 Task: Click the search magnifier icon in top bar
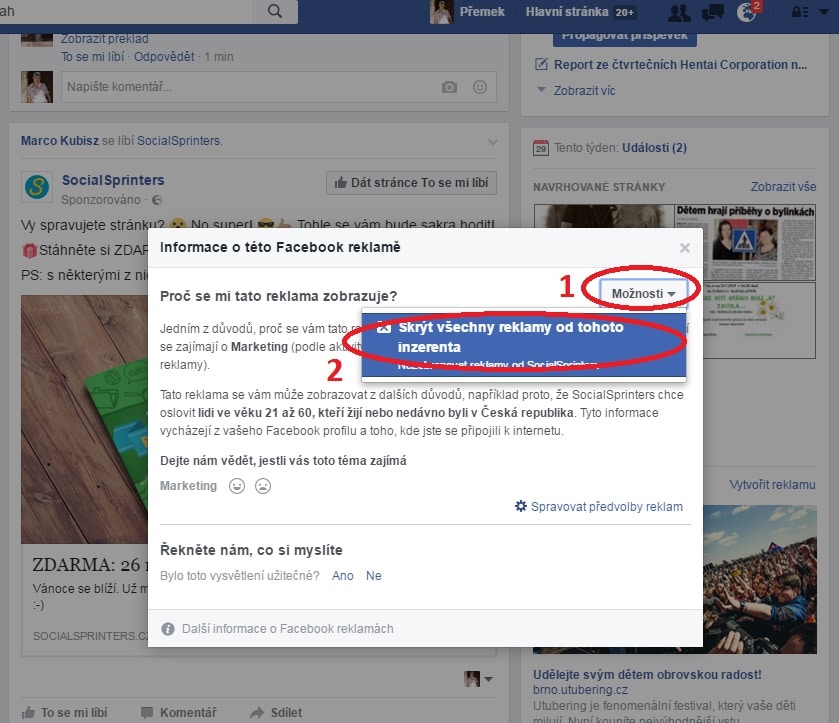tap(274, 11)
